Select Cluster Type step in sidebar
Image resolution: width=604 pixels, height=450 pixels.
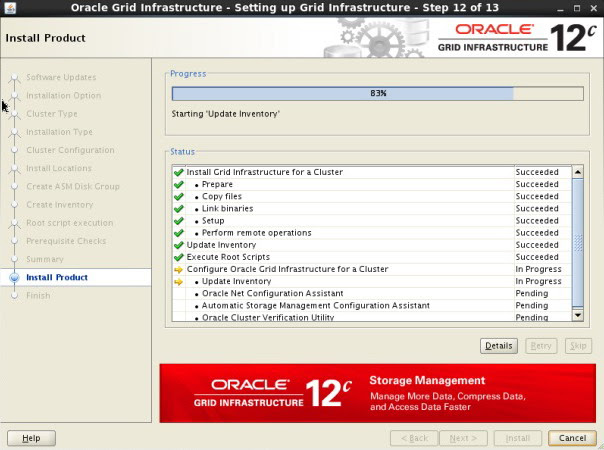pyautogui.click(x=52, y=114)
